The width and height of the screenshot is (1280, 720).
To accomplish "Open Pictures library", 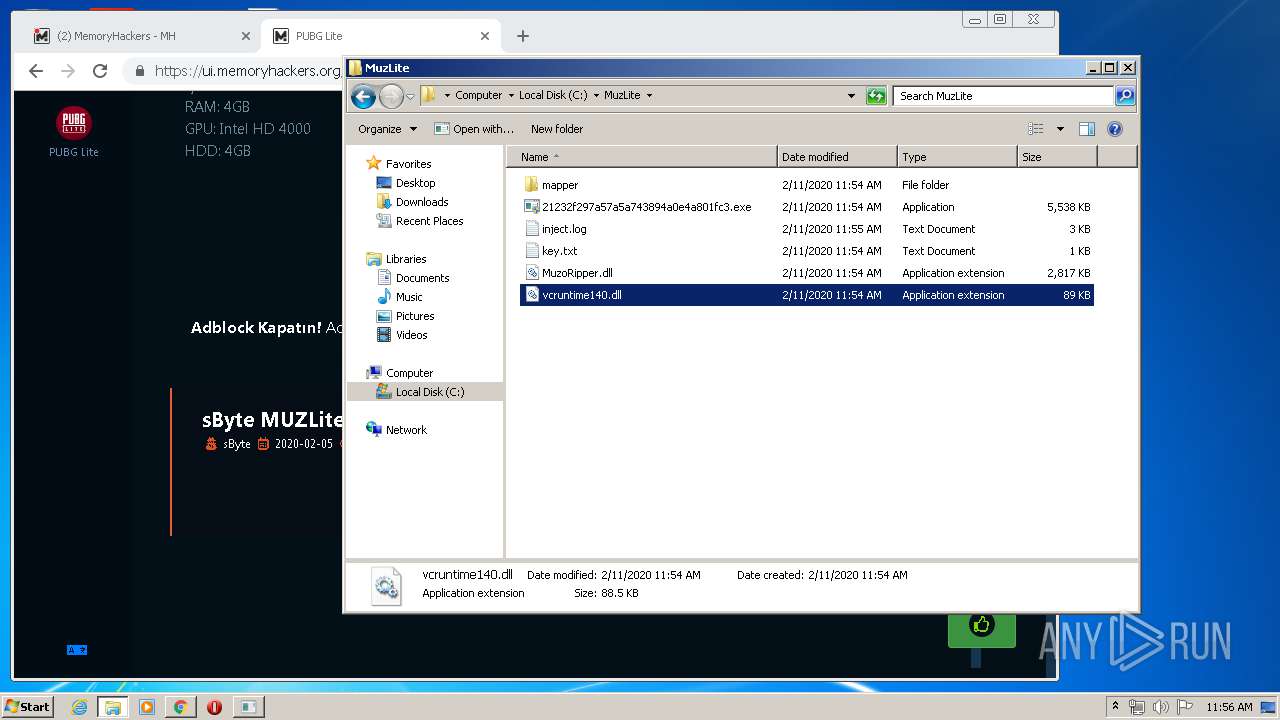I will pos(414,316).
